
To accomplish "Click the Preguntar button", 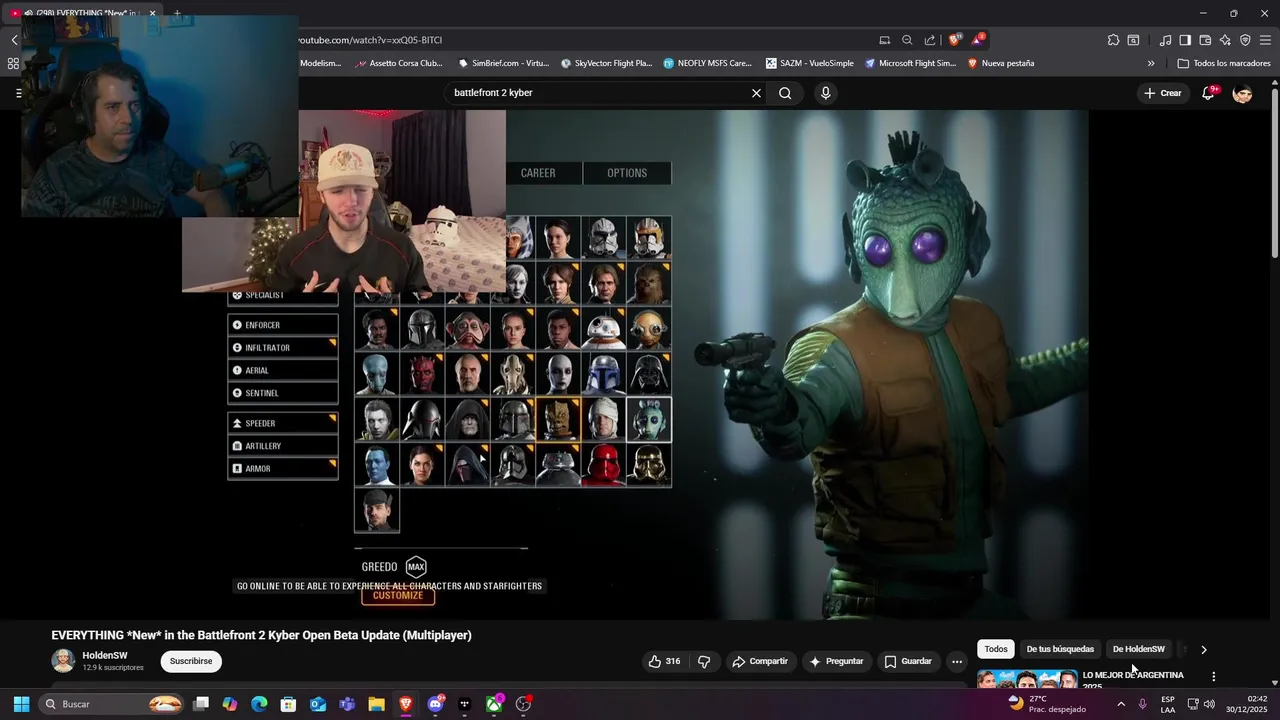I will click(x=836, y=661).
